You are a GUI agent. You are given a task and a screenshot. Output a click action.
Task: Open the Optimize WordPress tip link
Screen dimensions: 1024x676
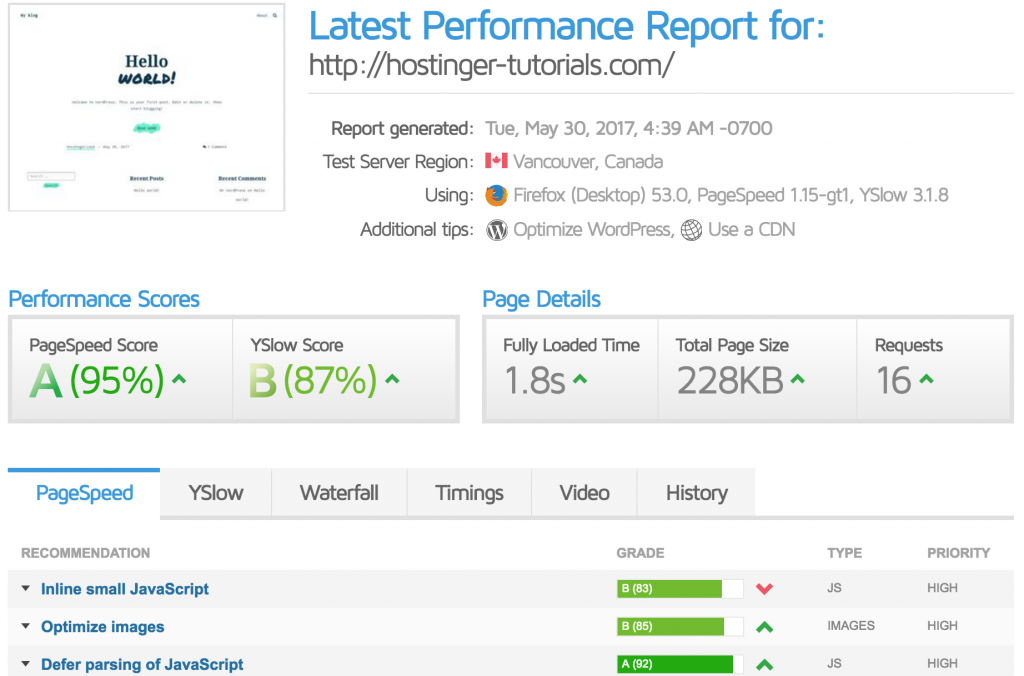[592, 230]
